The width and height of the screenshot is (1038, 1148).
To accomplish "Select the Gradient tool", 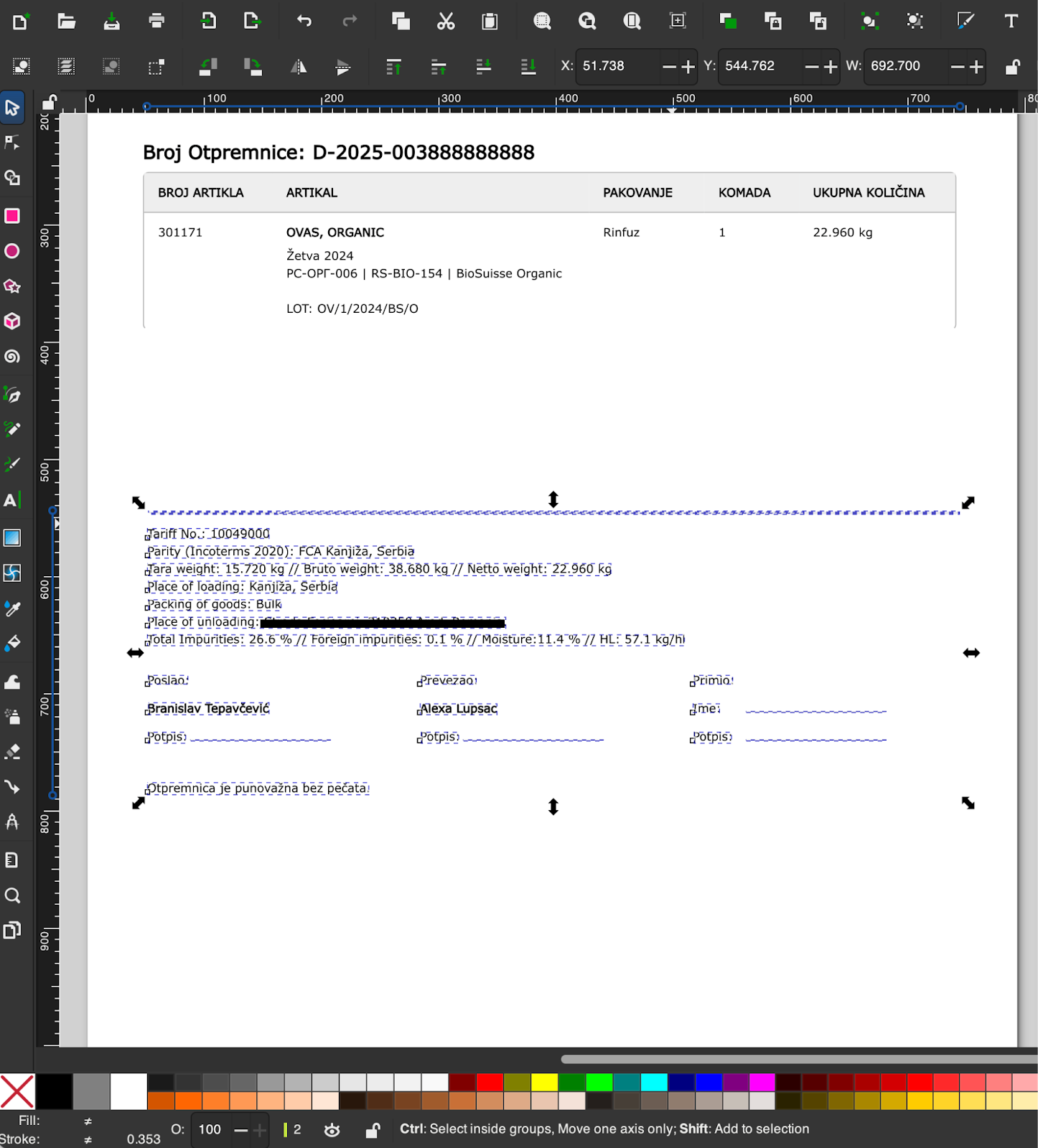I will pyautogui.click(x=12, y=537).
